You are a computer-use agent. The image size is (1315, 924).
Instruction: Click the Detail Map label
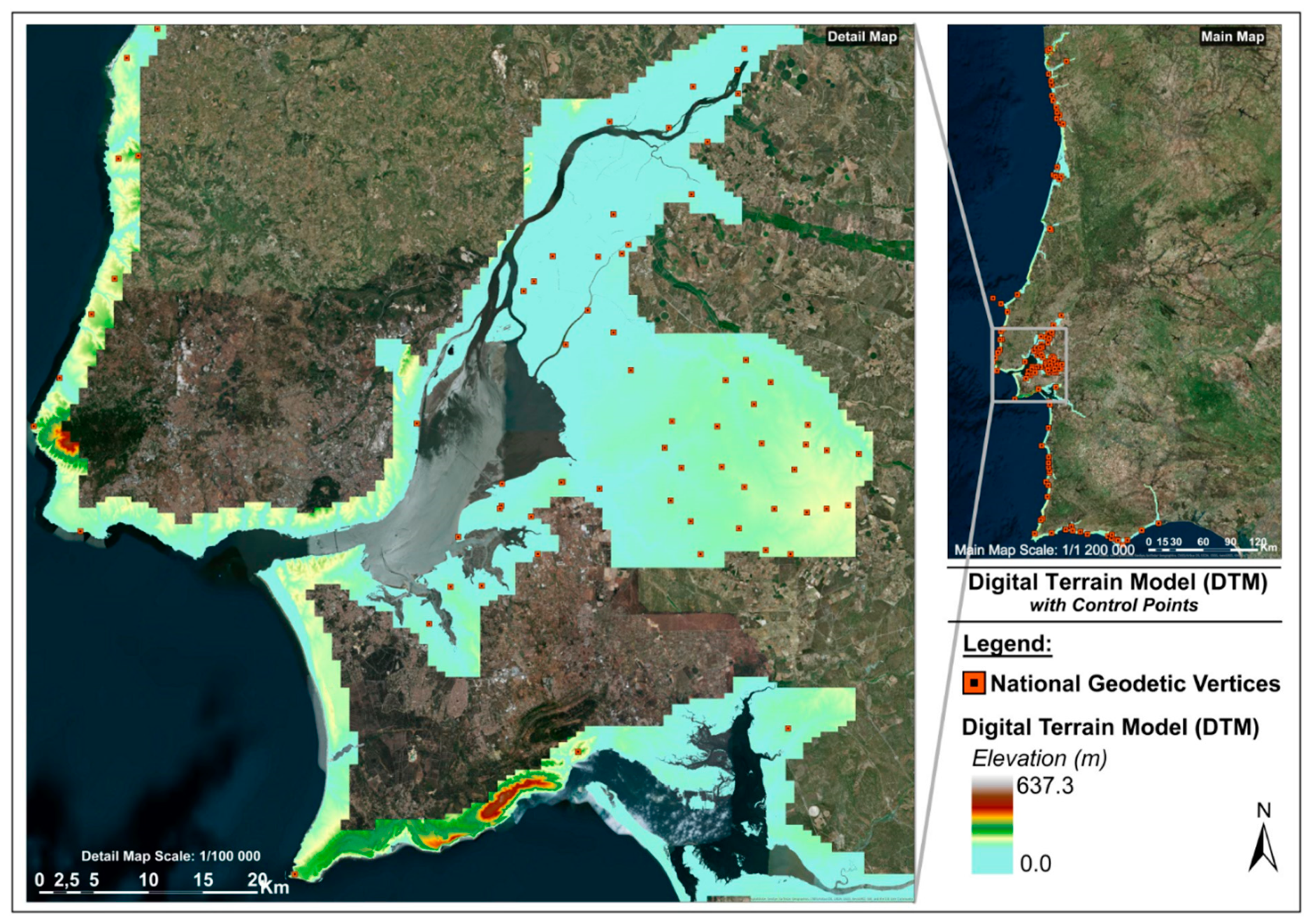862,37
